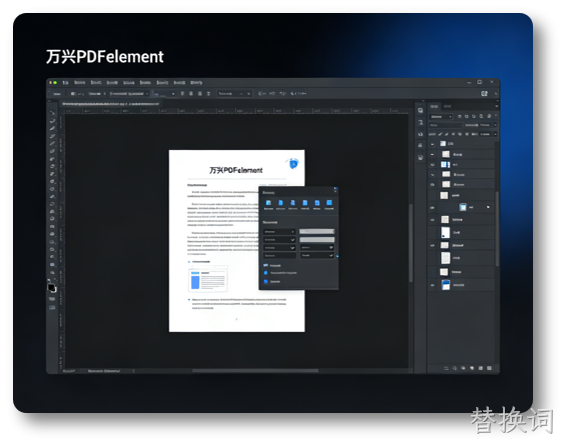Click the open document tab above the ruler
Screen dimensions: 565x445
click(x=110, y=104)
